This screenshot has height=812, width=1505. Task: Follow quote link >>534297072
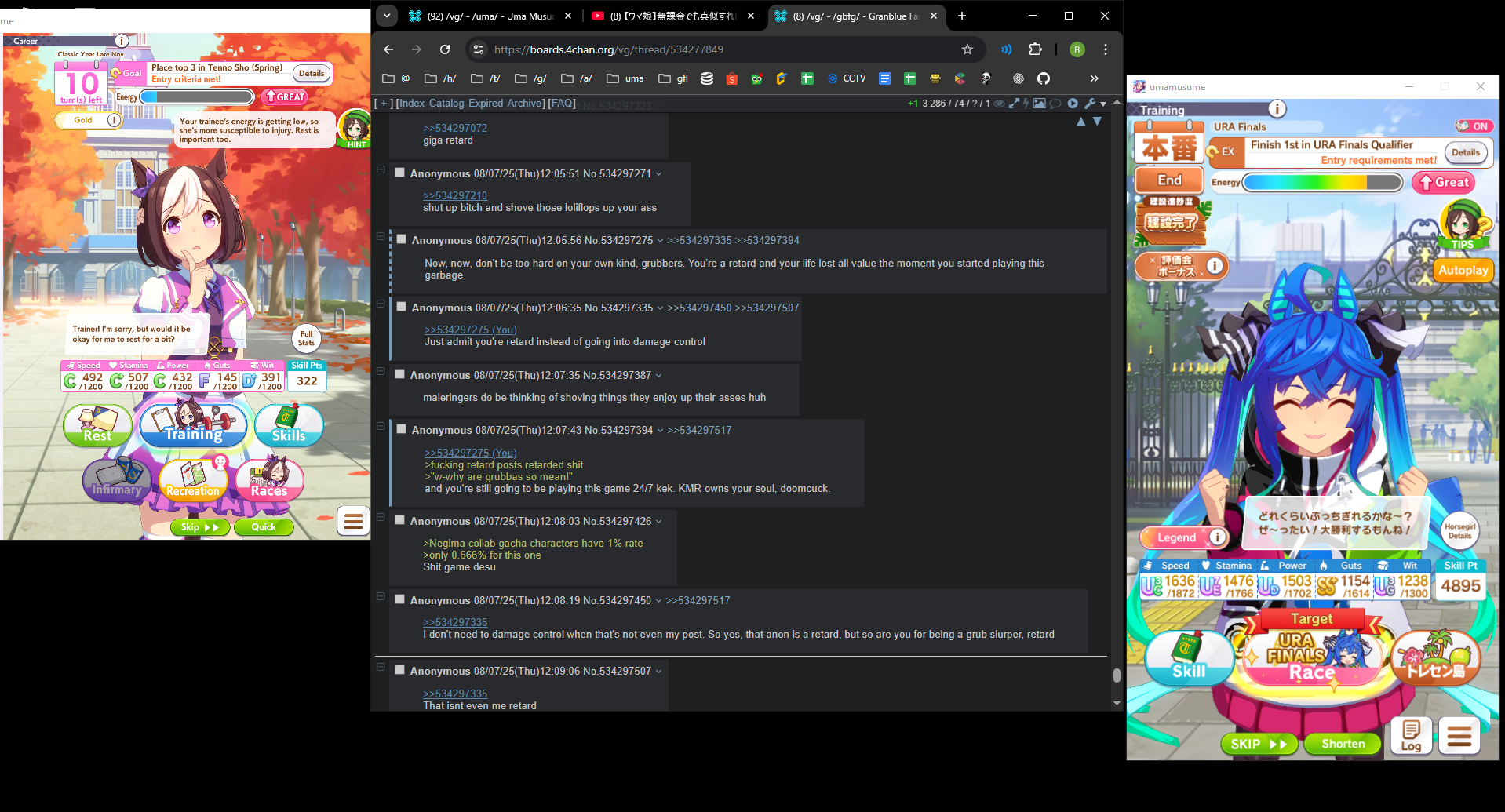click(455, 128)
